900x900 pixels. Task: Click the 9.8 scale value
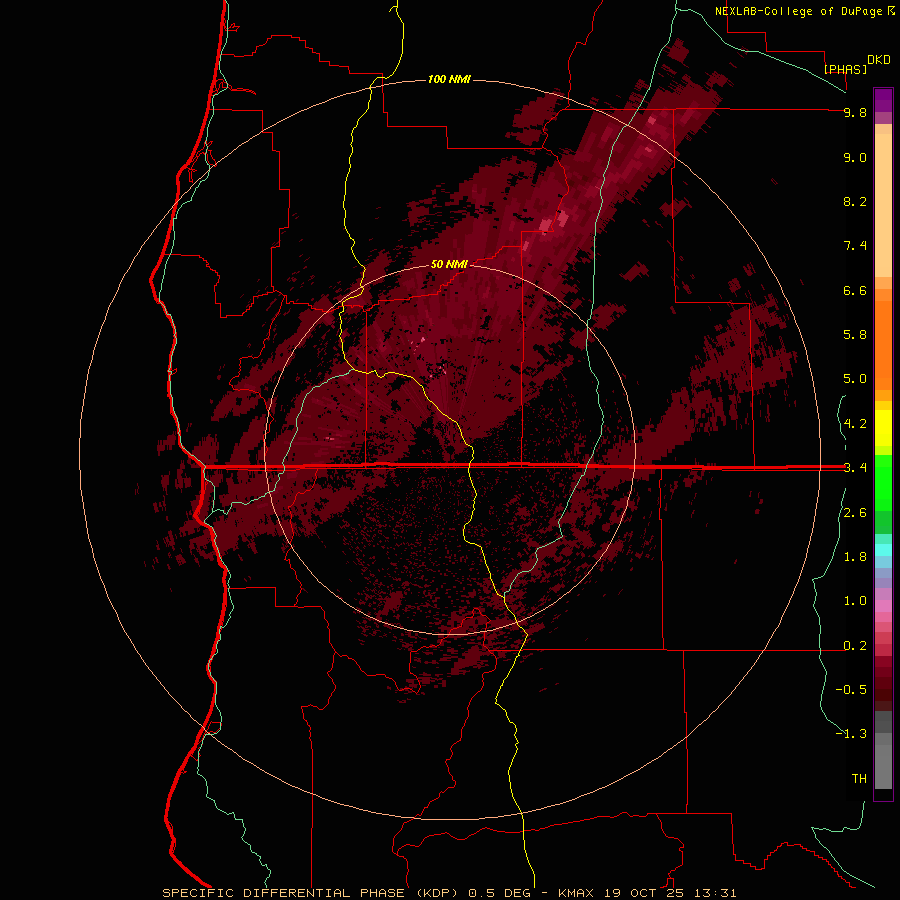coord(855,112)
